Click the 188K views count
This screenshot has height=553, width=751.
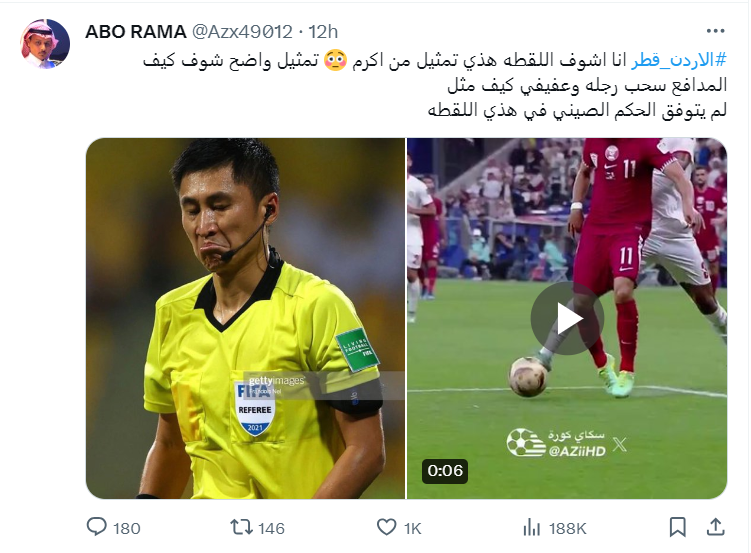(568, 528)
